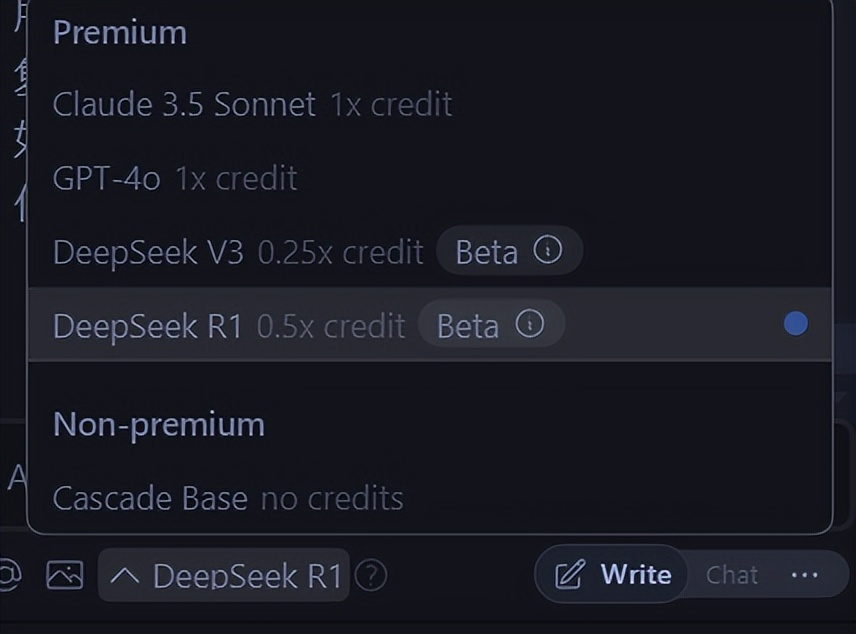
Task: Click the info icon beside DeepSeek V3 Beta
Action: [x=548, y=250]
